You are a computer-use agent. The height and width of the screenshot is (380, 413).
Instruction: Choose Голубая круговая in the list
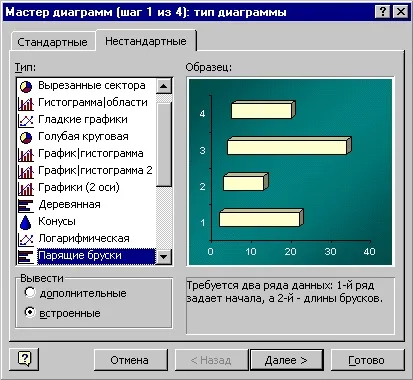pos(83,136)
